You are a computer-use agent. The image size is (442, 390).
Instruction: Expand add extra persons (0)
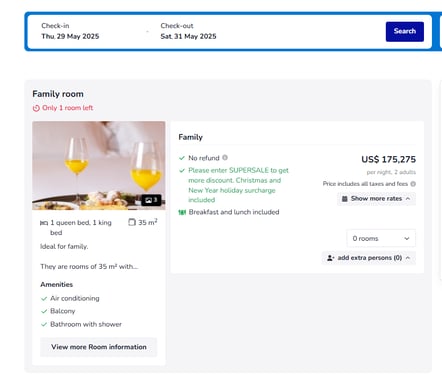[x=369, y=258]
